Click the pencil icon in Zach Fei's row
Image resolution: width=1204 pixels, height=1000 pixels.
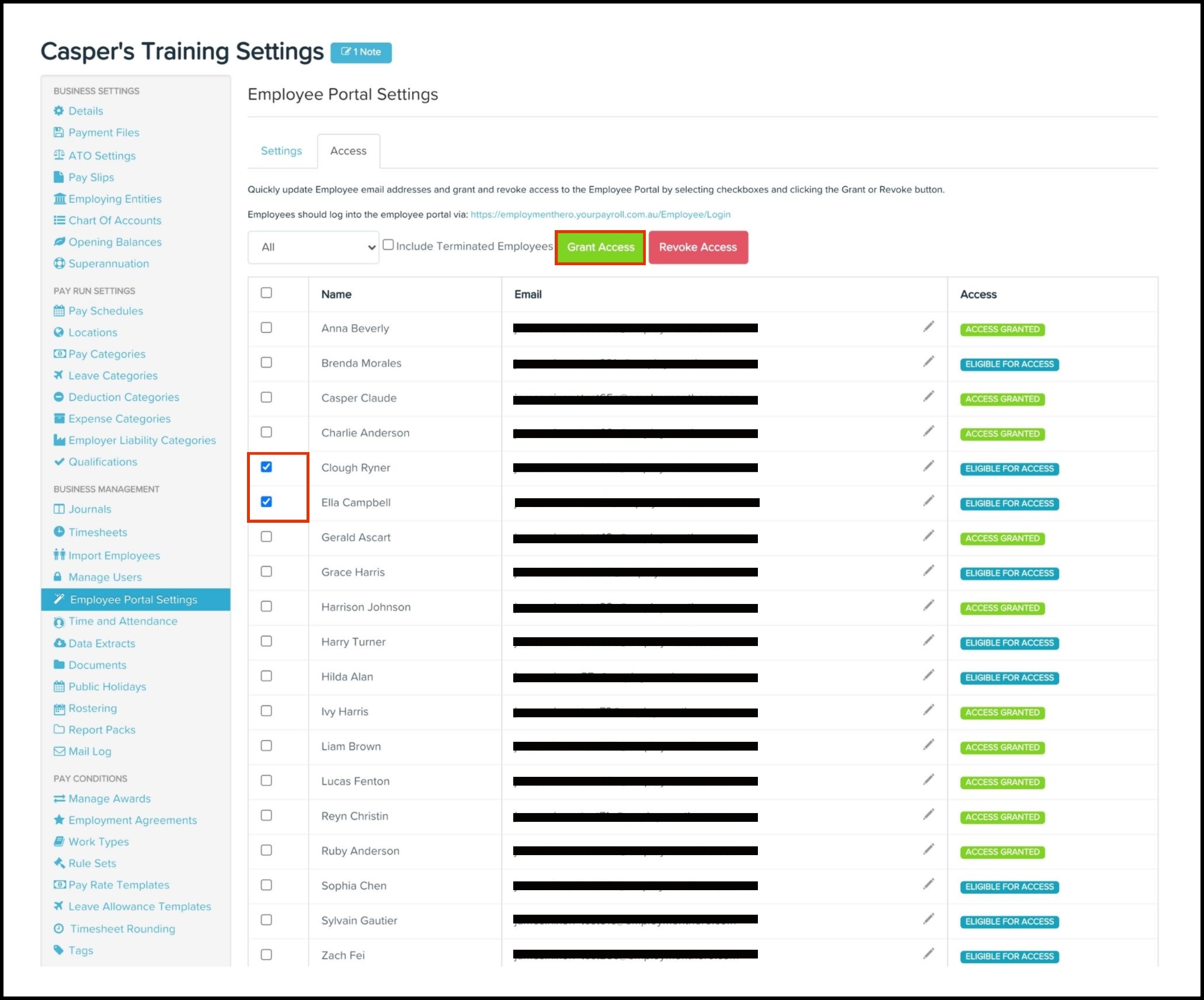click(x=928, y=953)
